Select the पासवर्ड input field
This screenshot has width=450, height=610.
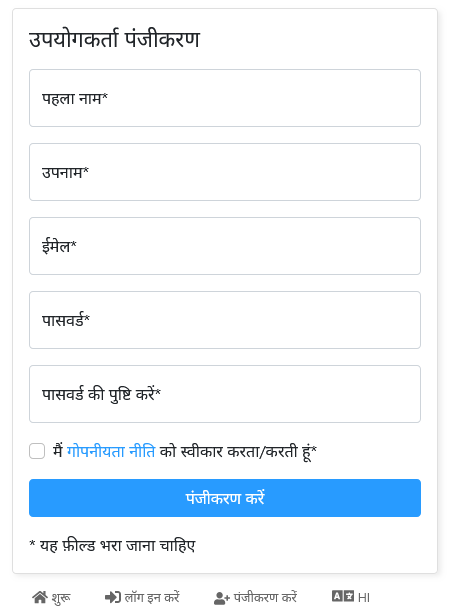coord(225,320)
